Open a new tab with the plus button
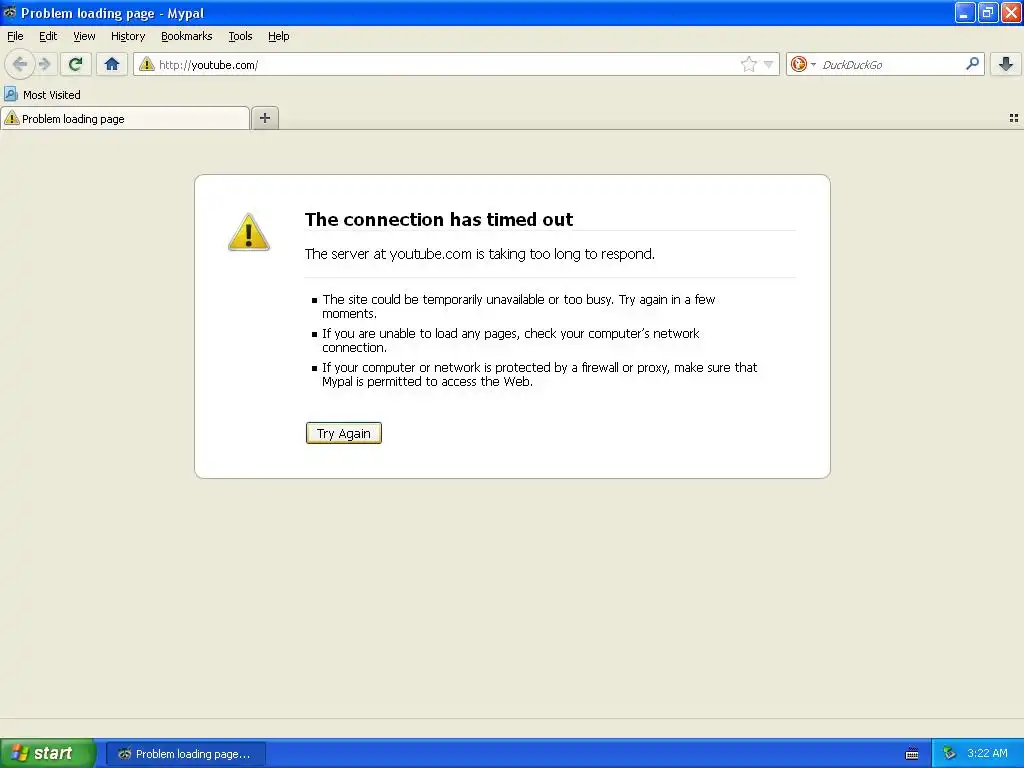Screen dimensions: 1024x768 pyautogui.click(x=264, y=118)
